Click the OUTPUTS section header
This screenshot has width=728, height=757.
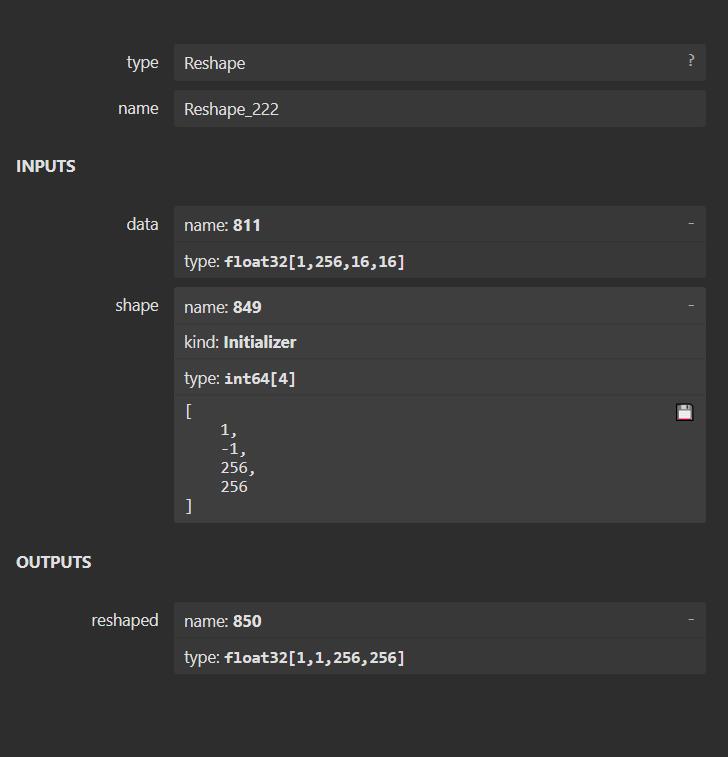[x=54, y=562]
